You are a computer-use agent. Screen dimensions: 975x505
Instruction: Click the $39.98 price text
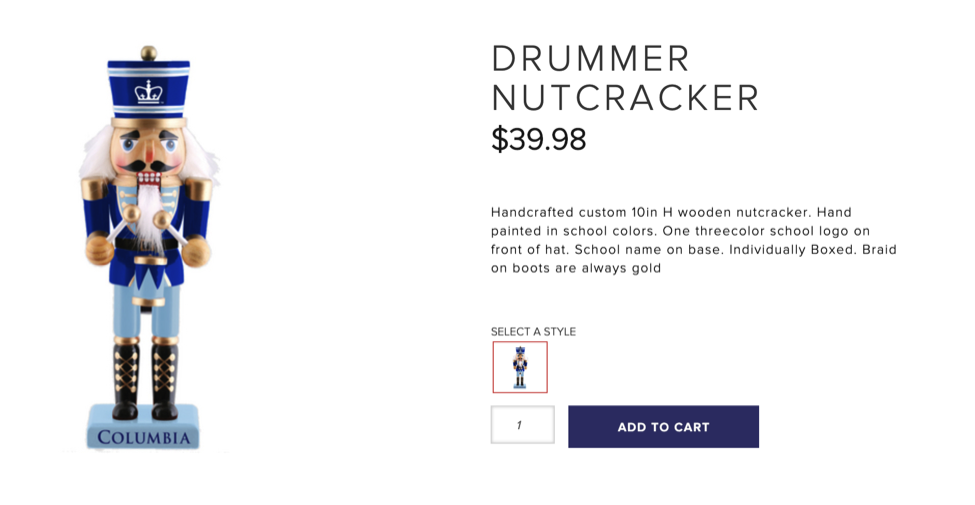(x=538, y=140)
